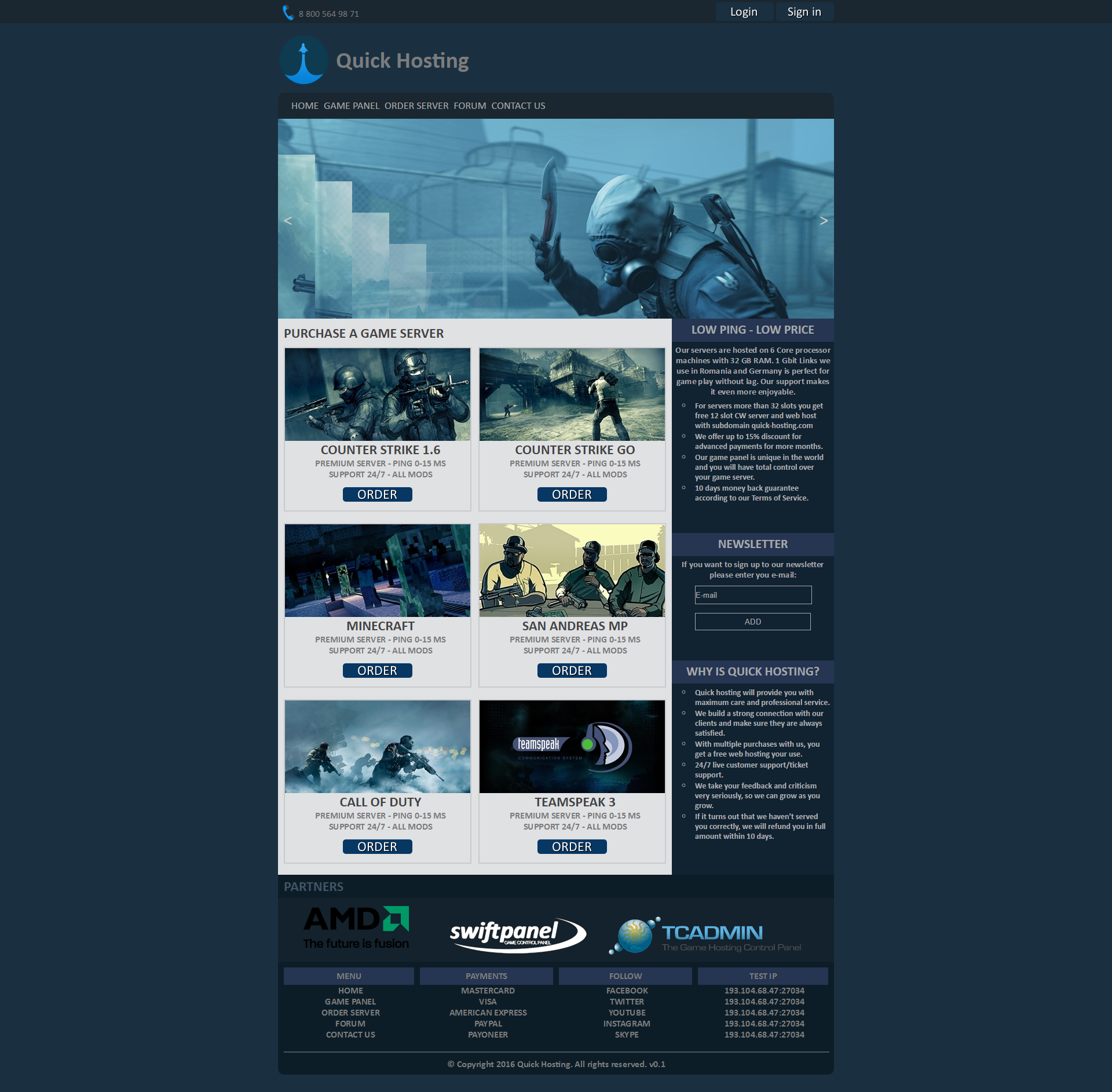The width and height of the screenshot is (1112, 1092).
Task: Click the Sign in button
Action: click(804, 12)
